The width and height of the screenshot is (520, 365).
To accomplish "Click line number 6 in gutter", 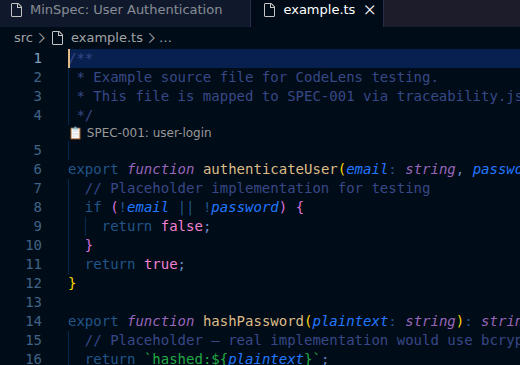I will (x=38, y=169).
